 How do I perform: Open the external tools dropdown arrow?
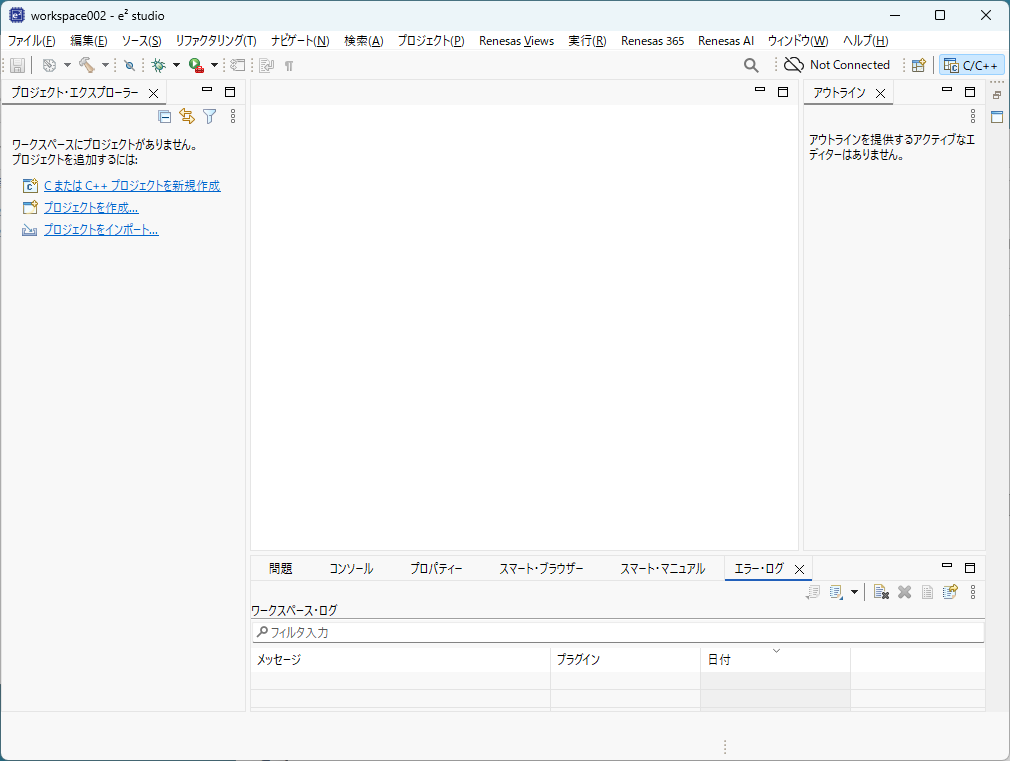(x=214, y=65)
